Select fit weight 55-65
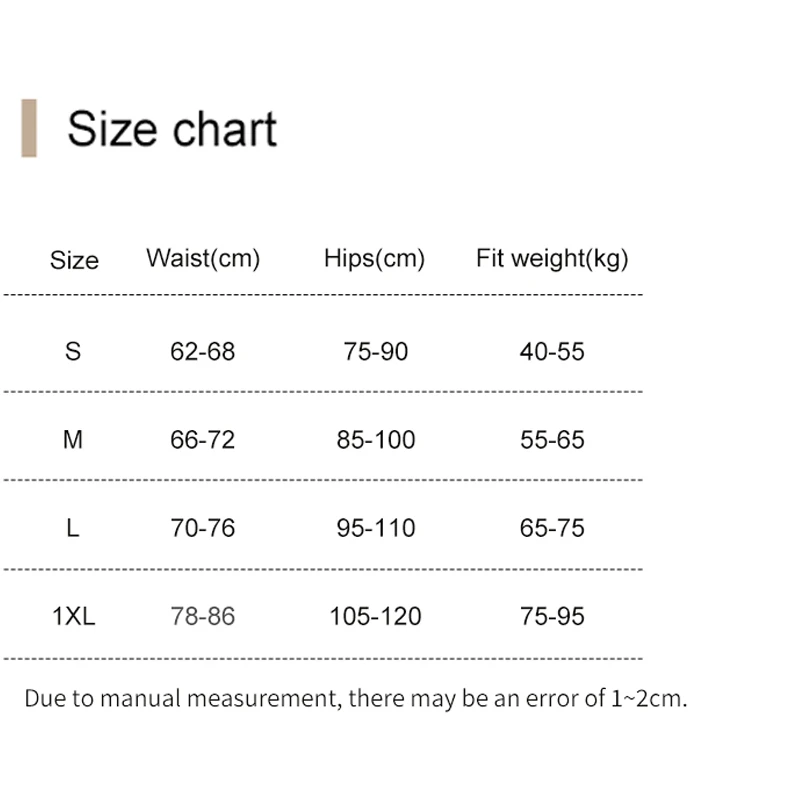The width and height of the screenshot is (800, 800). (552, 440)
